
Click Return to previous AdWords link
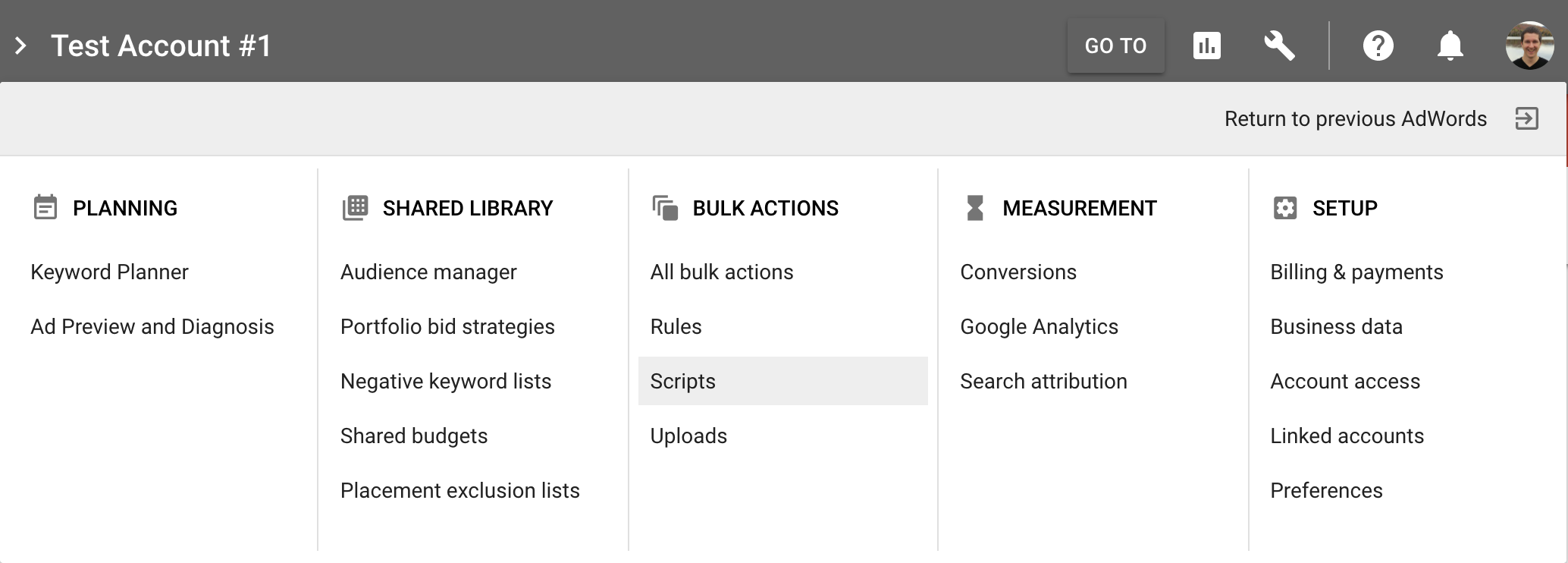(x=1355, y=119)
